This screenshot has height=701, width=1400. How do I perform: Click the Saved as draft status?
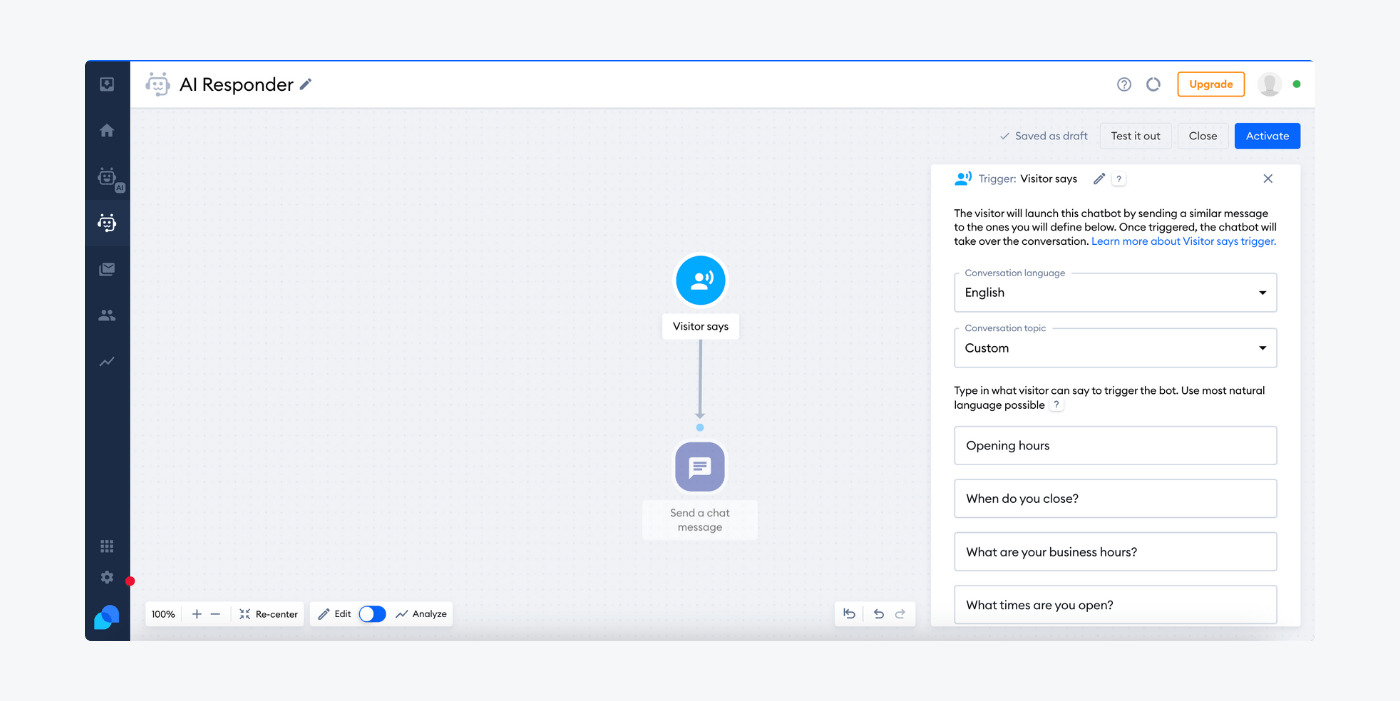click(1044, 136)
